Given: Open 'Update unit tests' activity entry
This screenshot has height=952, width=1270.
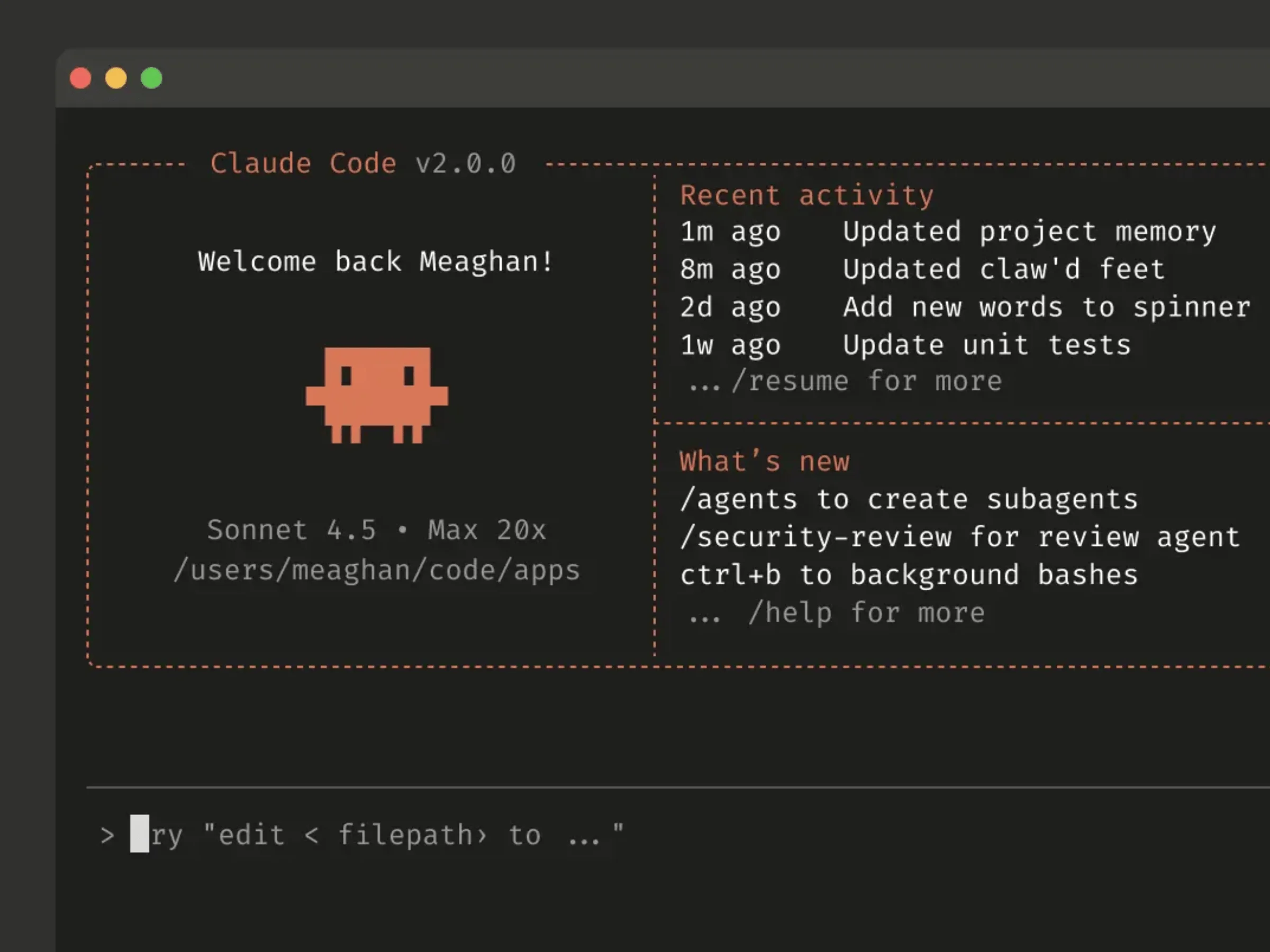Looking at the screenshot, I should (986, 345).
